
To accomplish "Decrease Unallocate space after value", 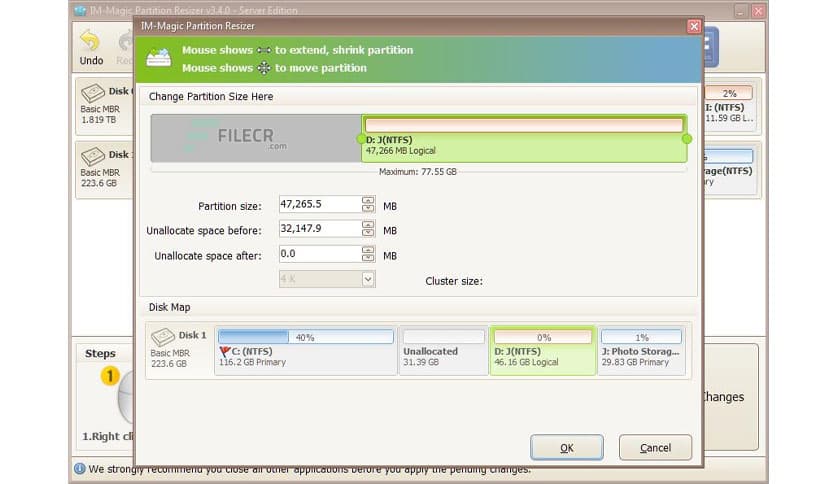I will coord(368,258).
